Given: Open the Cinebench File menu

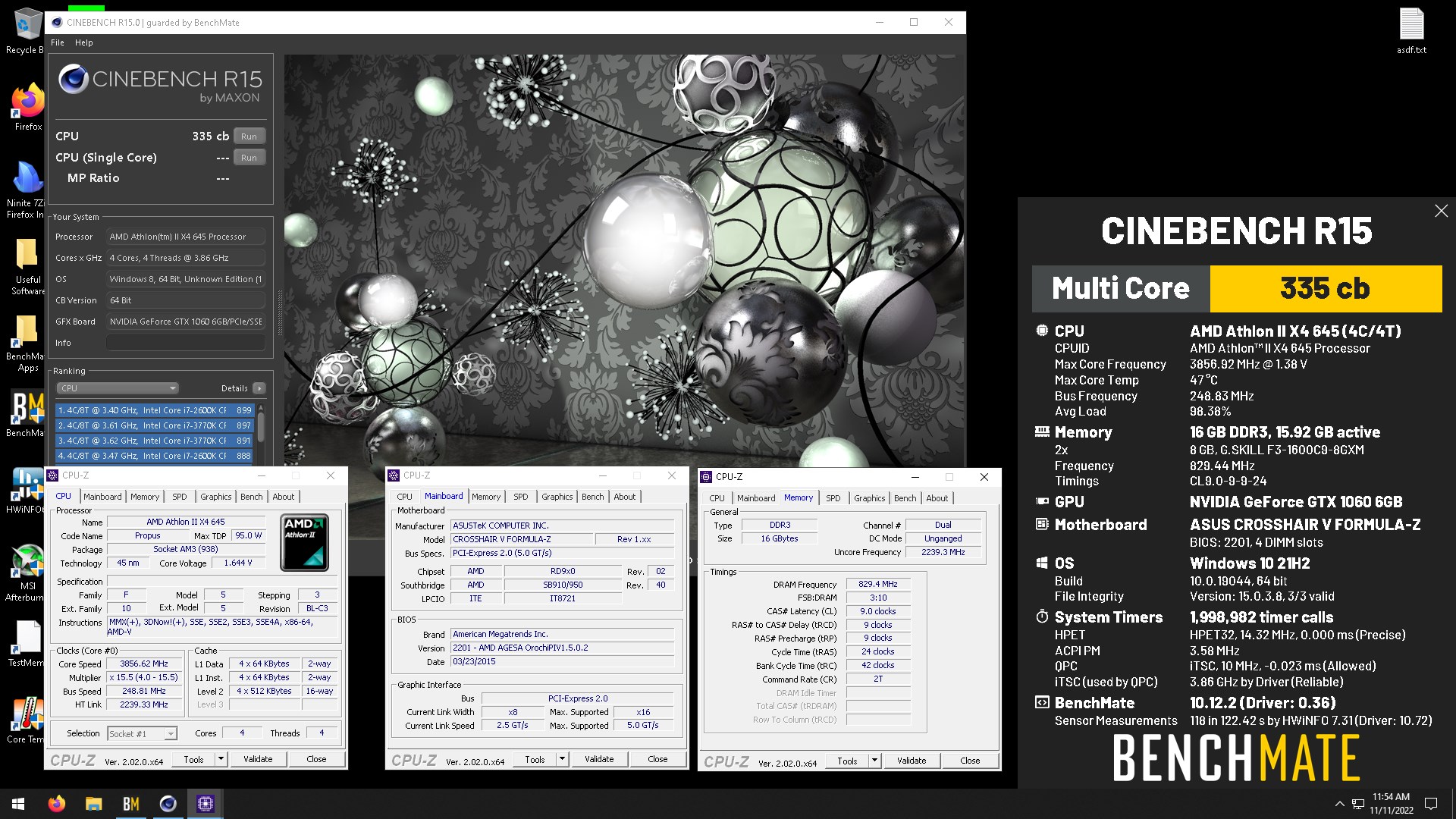Looking at the screenshot, I should tap(58, 42).
